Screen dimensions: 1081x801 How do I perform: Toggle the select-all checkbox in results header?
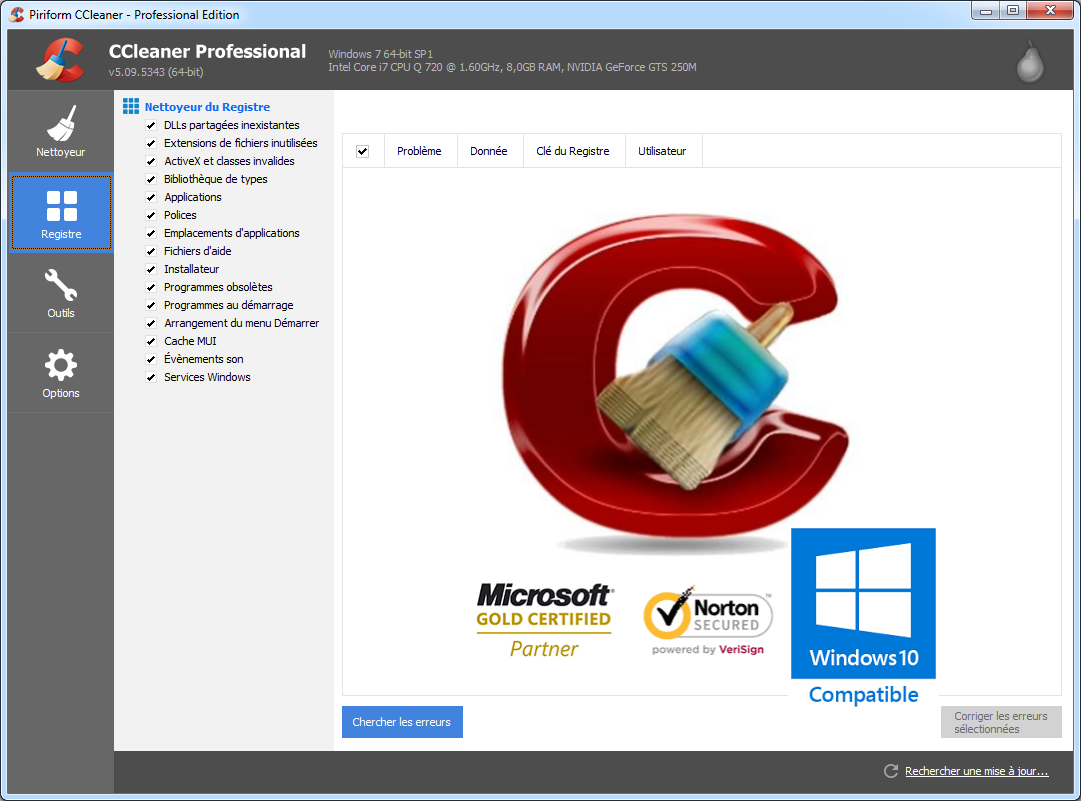[x=363, y=151]
